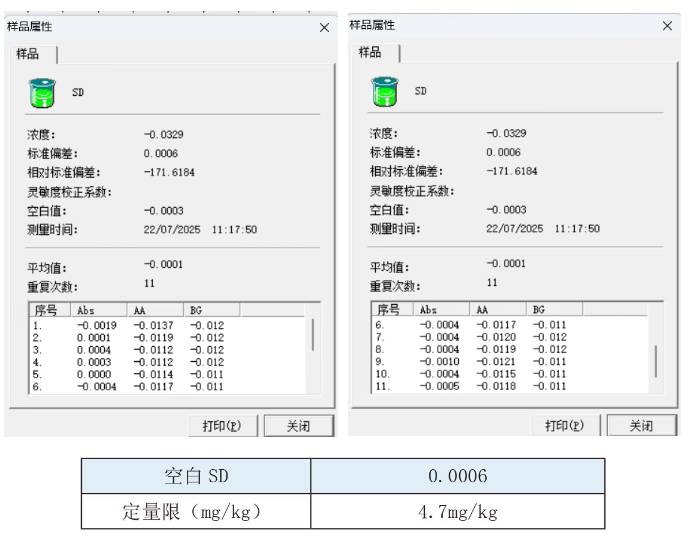Click 重复次数 value 11 in left dialog
This screenshot has height=537, width=692.
[x=149, y=283]
